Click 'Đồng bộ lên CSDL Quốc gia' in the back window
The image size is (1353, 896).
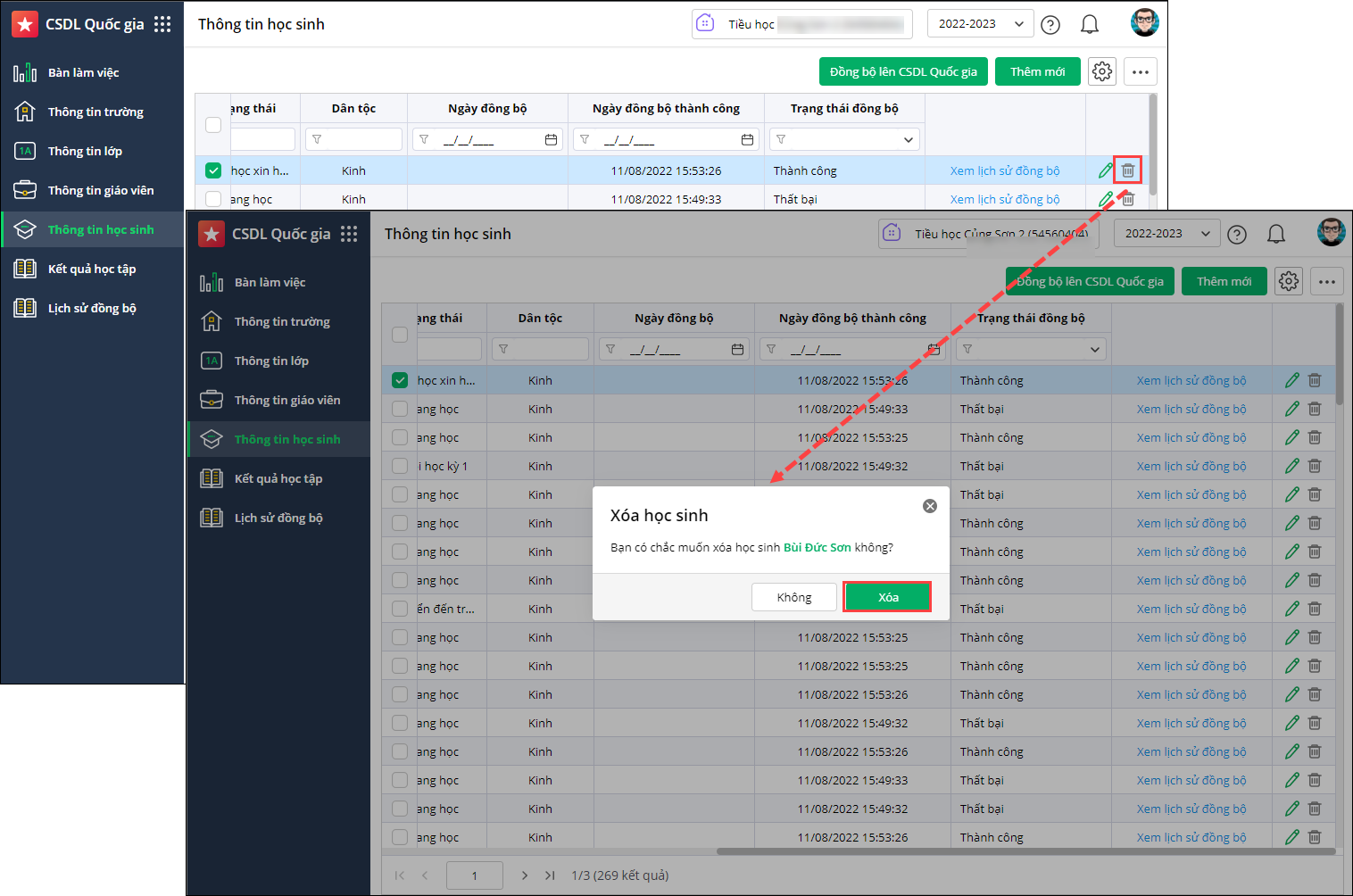[903, 71]
